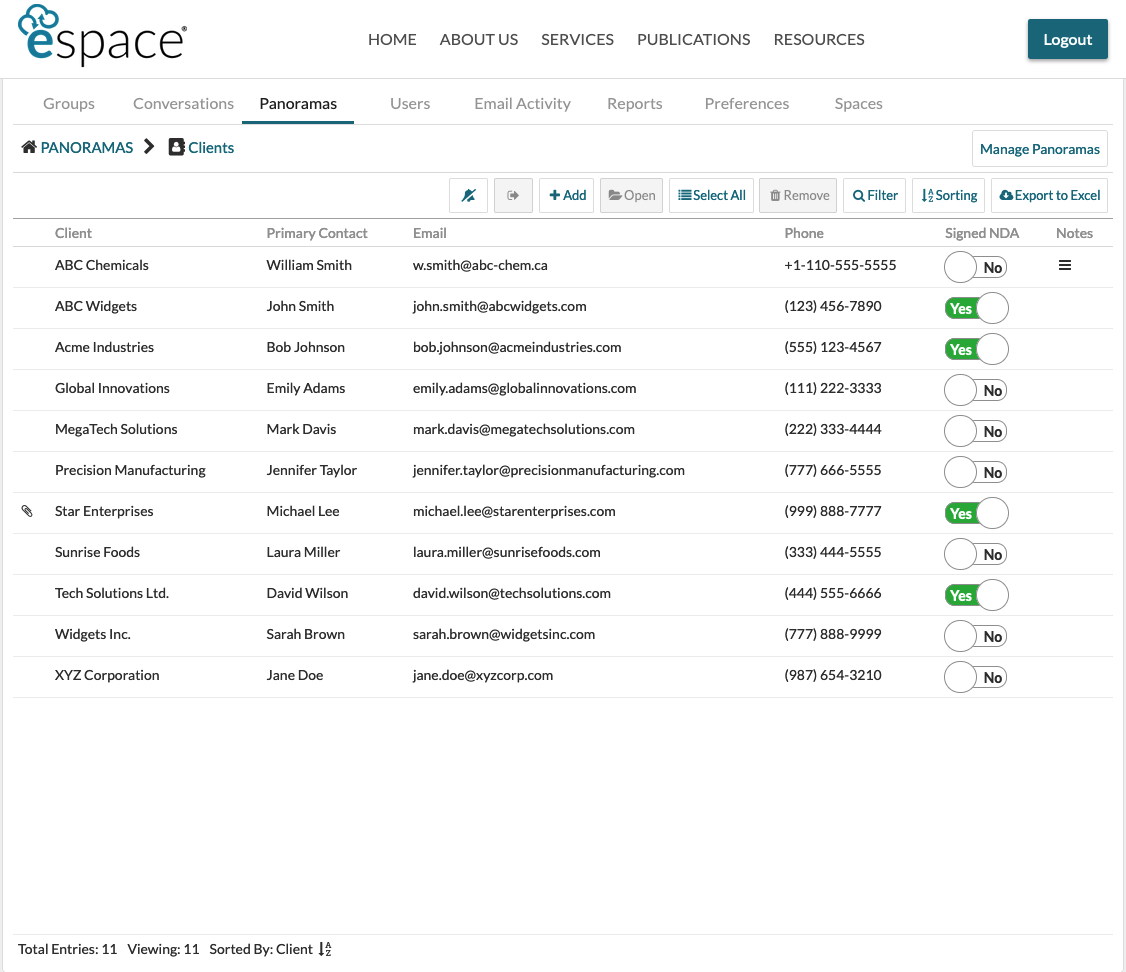
Task: Click the Manage Panoramas button
Action: [1039, 149]
